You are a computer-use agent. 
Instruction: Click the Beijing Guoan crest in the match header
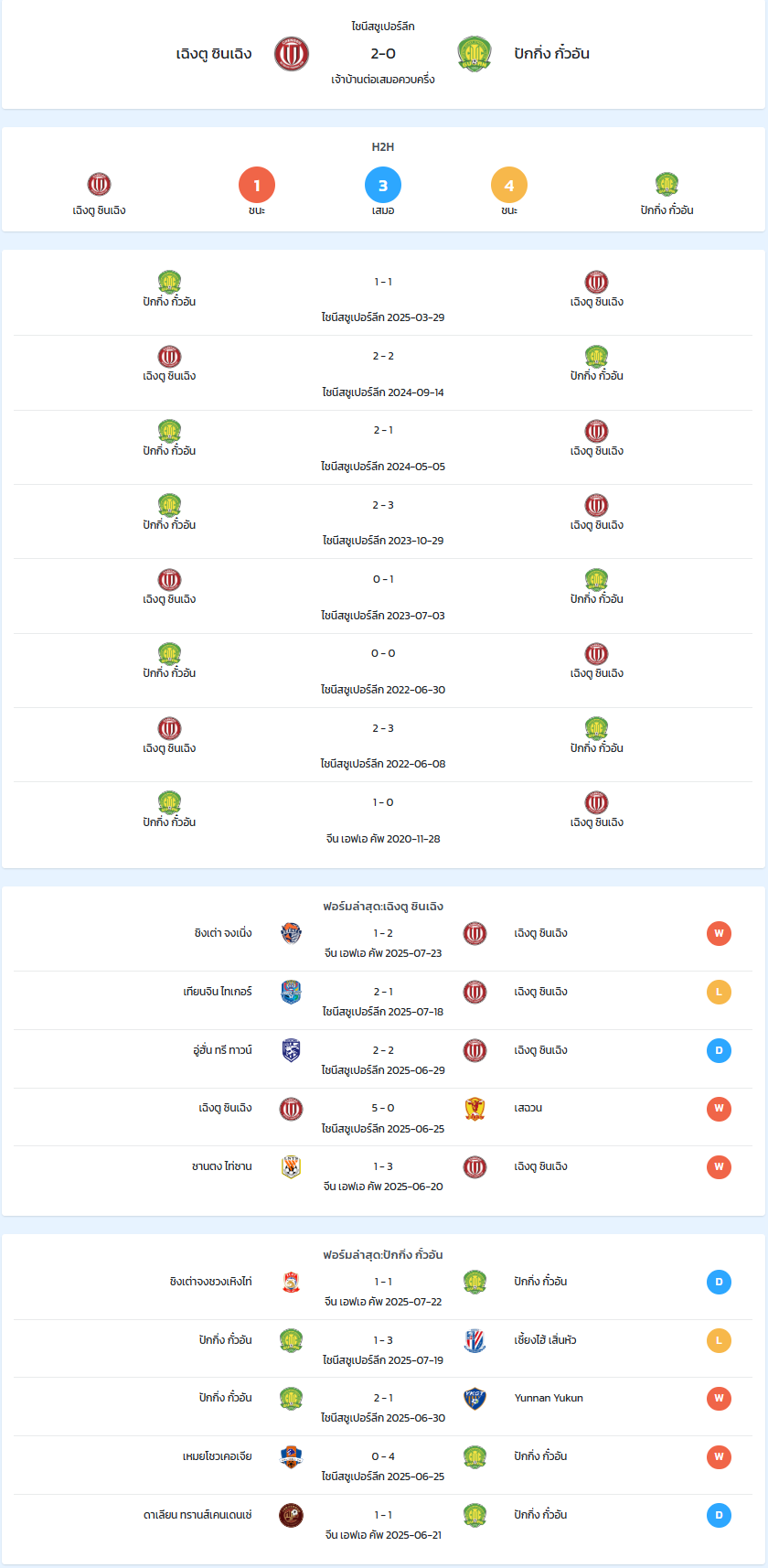click(475, 54)
